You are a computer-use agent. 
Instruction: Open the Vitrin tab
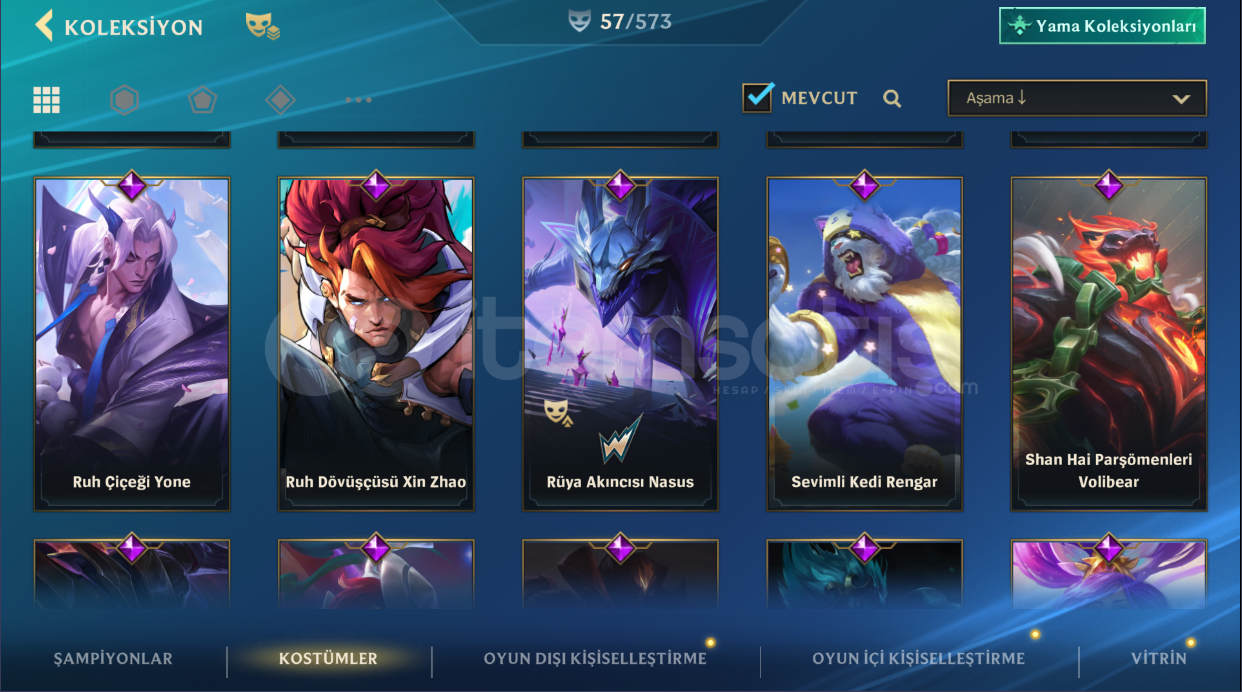[1159, 659]
